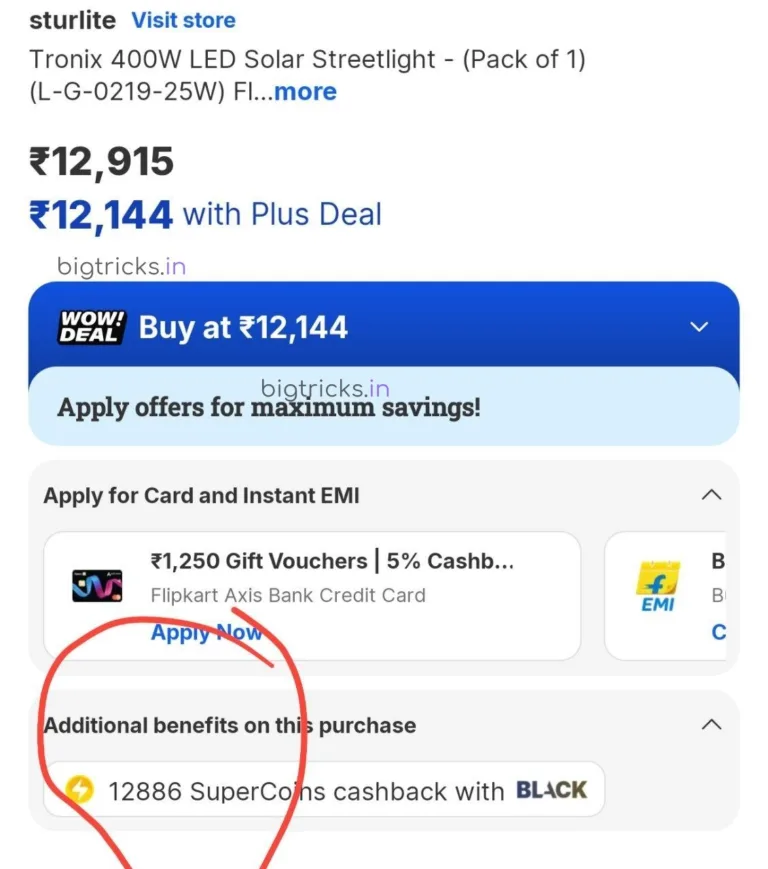This screenshot has width=768, height=869.
Task: Click the ₹12,915 original price text
Action: [x=100, y=160]
